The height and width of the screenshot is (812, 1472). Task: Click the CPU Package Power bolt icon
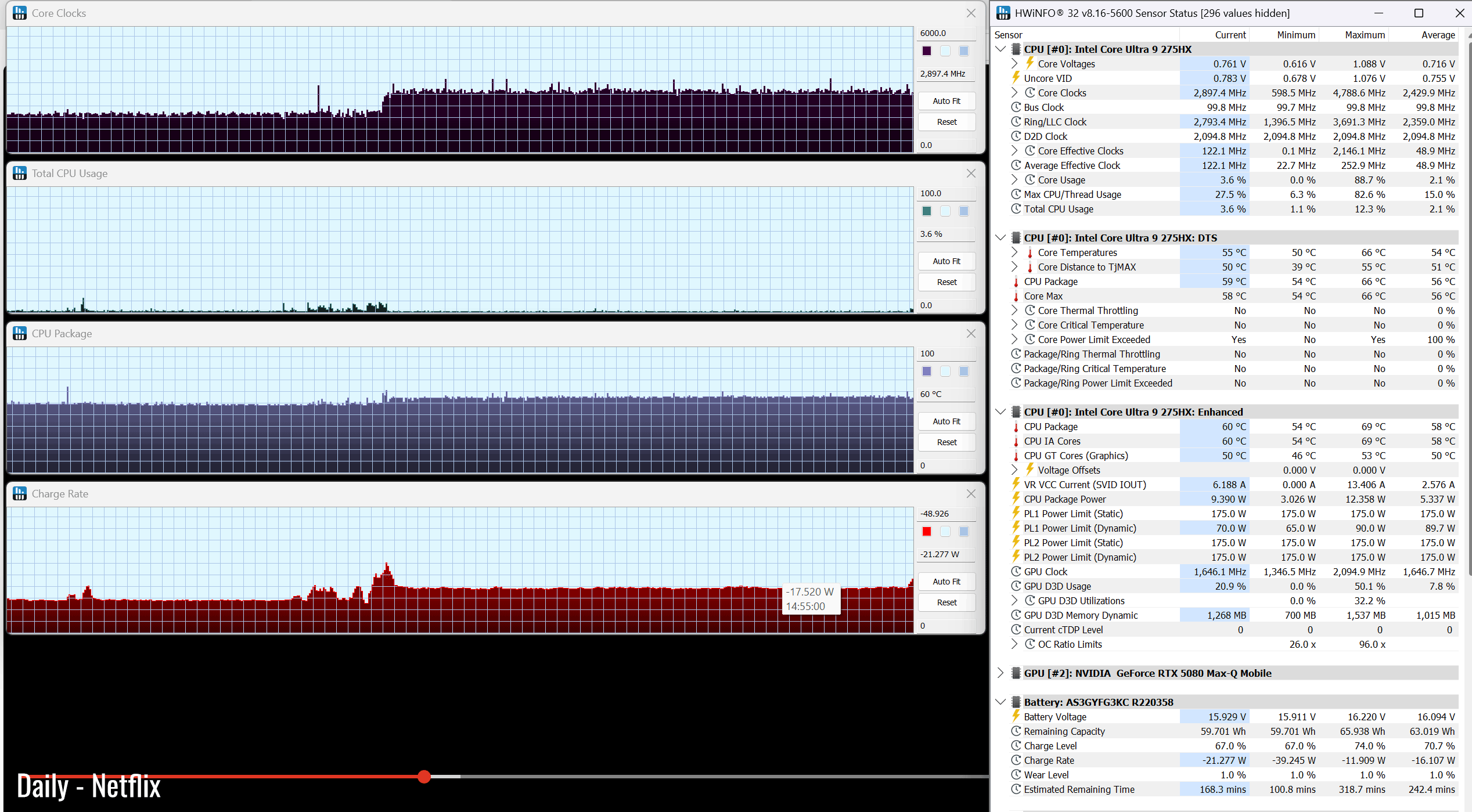coord(1016,499)
